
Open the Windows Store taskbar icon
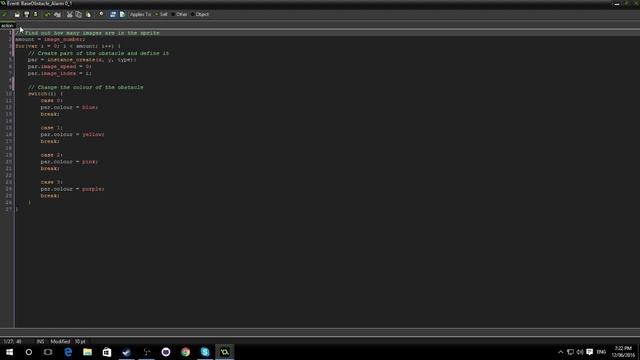[107, 352]
